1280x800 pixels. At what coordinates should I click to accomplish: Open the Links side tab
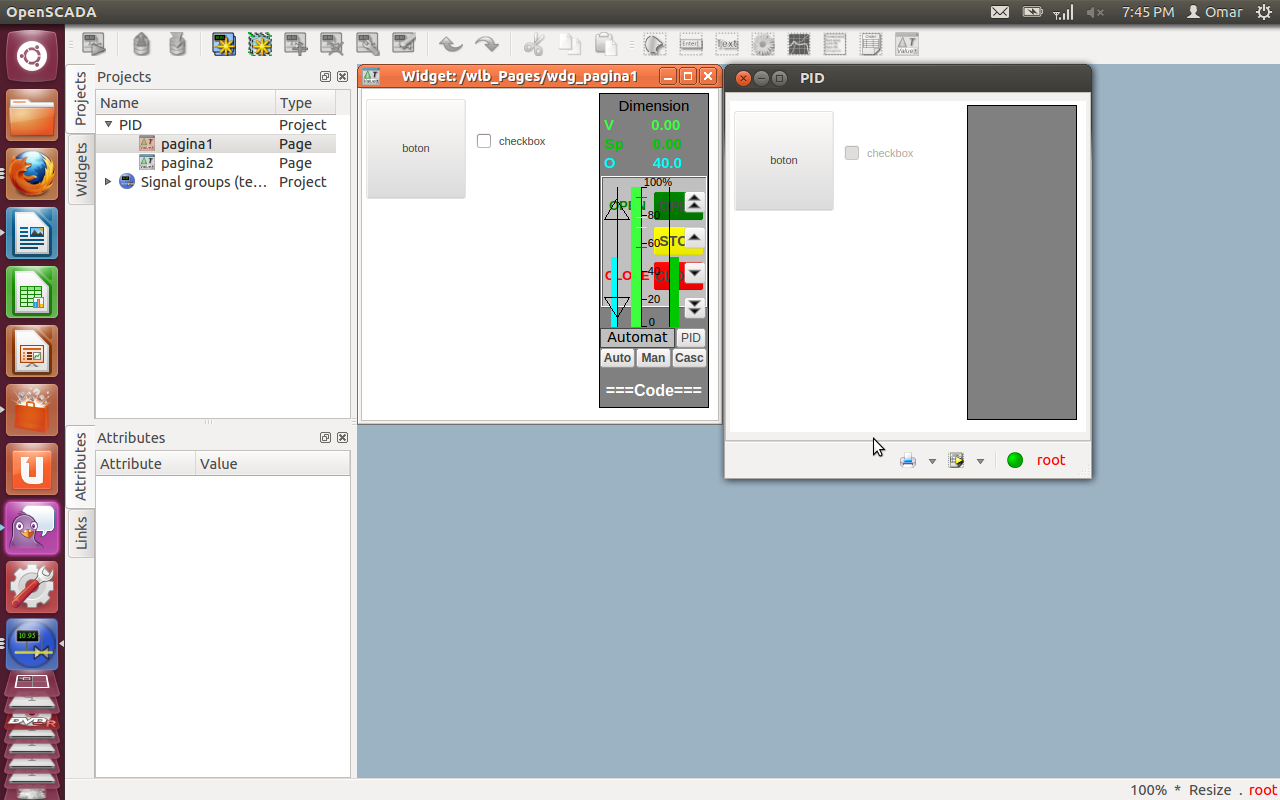pos(81,533)
